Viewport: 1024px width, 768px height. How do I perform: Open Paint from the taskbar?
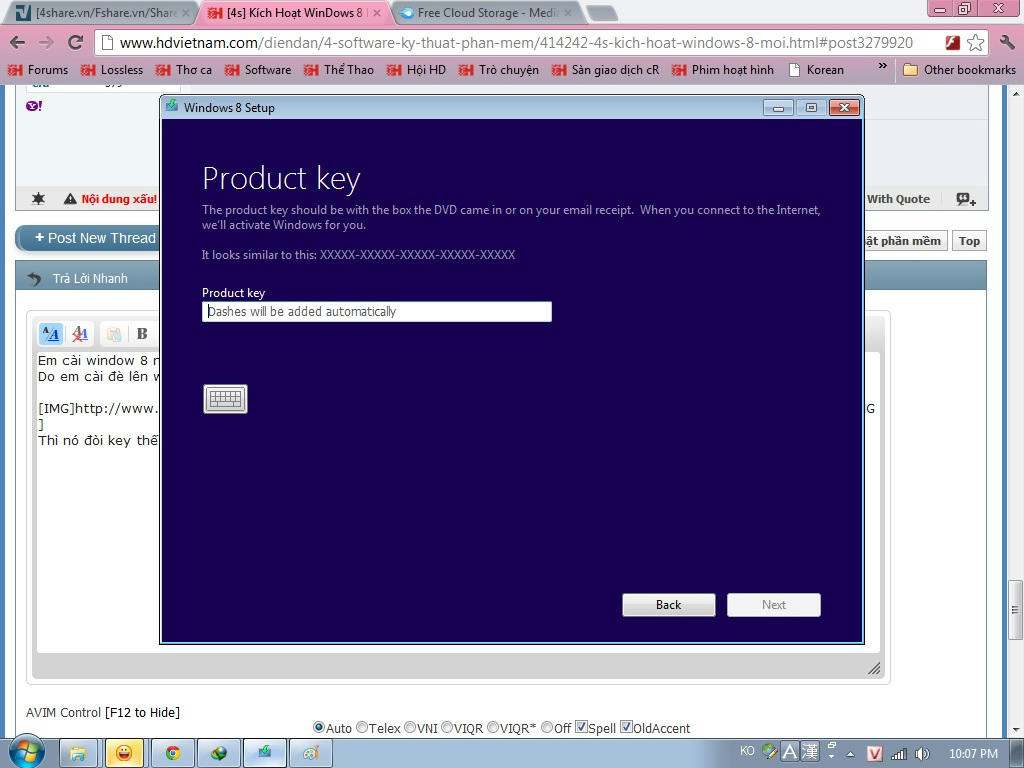click(x=311, y=754)
